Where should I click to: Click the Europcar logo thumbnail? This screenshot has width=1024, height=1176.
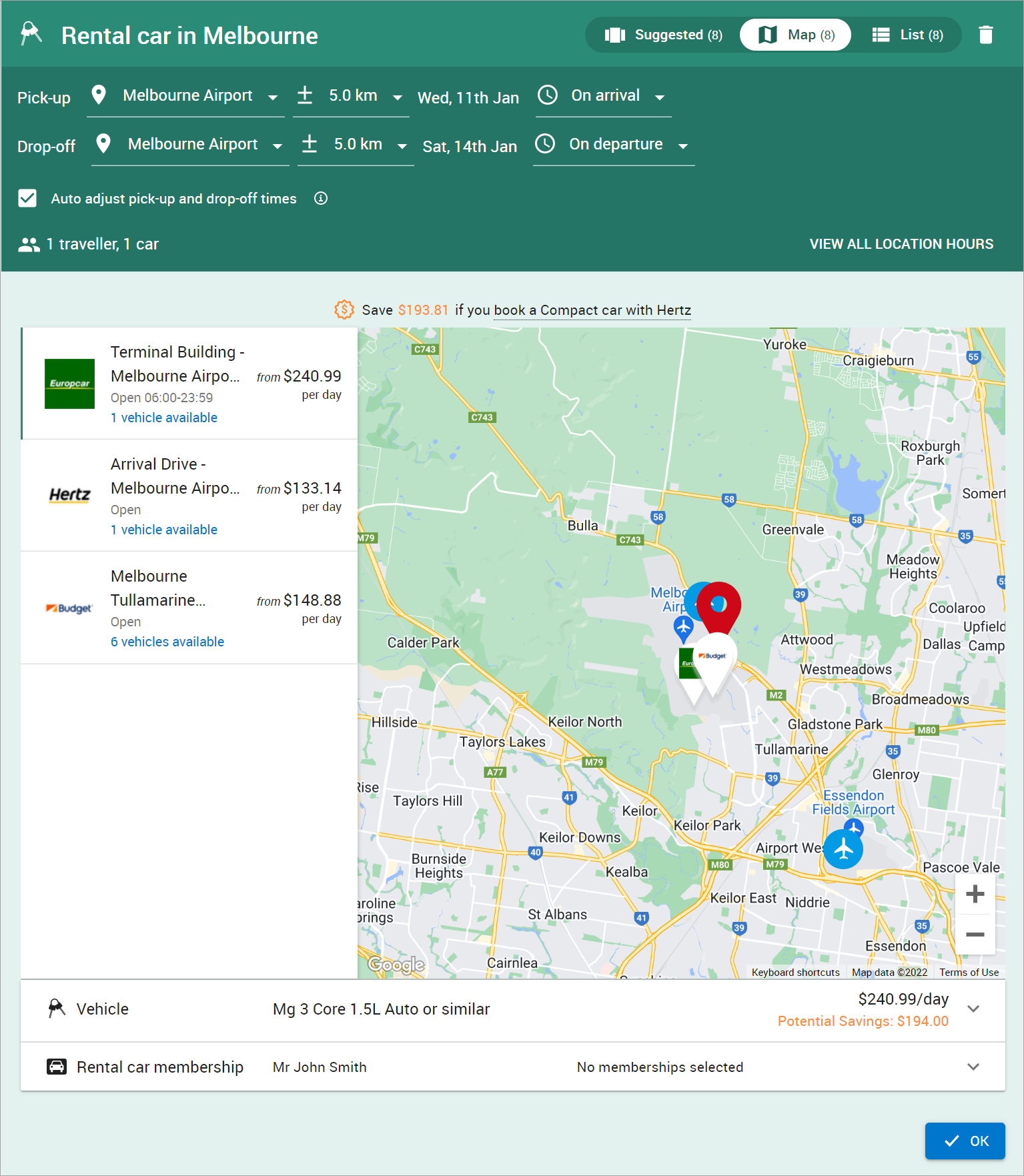[x=69, y=384]
